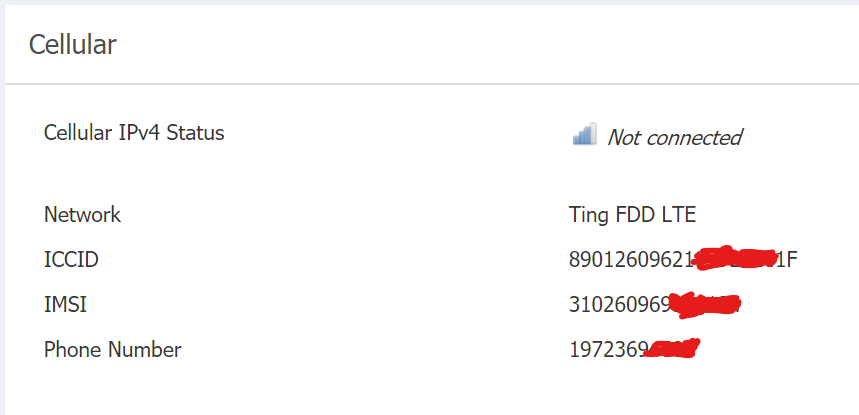This screenshot has height=415, width=859.
Task: Click the Phone Number field label
Action: (x=112, y=350)
